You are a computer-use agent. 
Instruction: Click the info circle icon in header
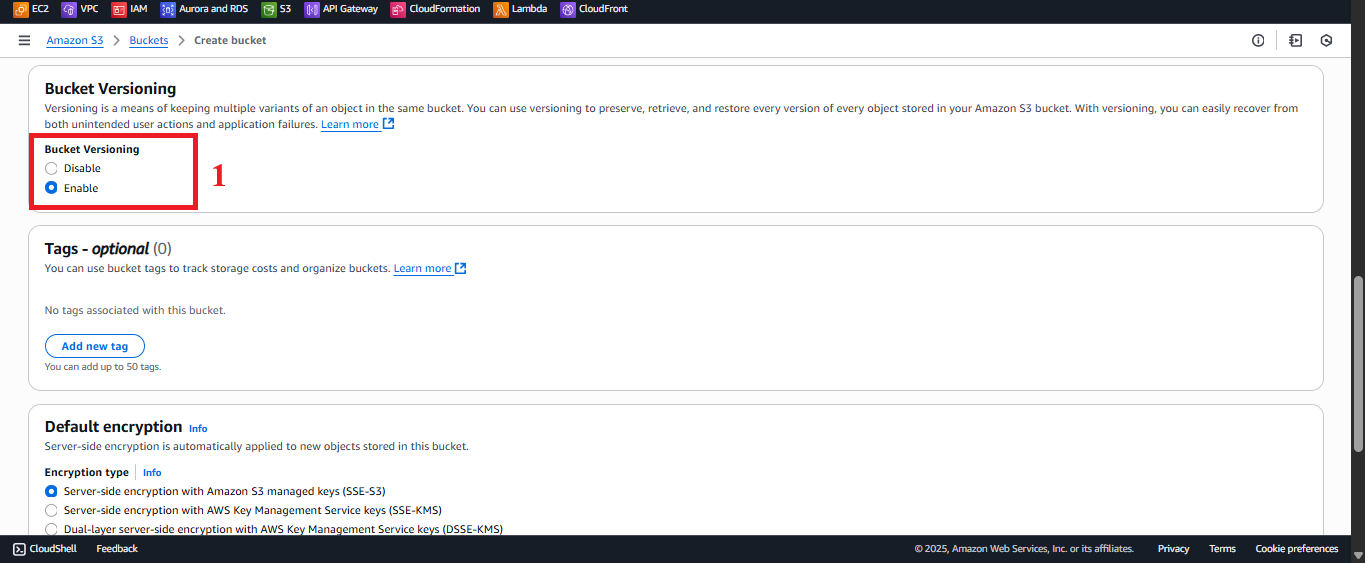point(1258,41)
